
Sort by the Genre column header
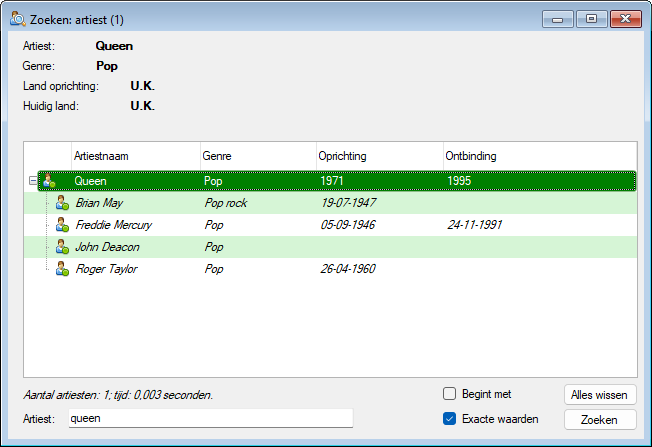pos(258,156)
